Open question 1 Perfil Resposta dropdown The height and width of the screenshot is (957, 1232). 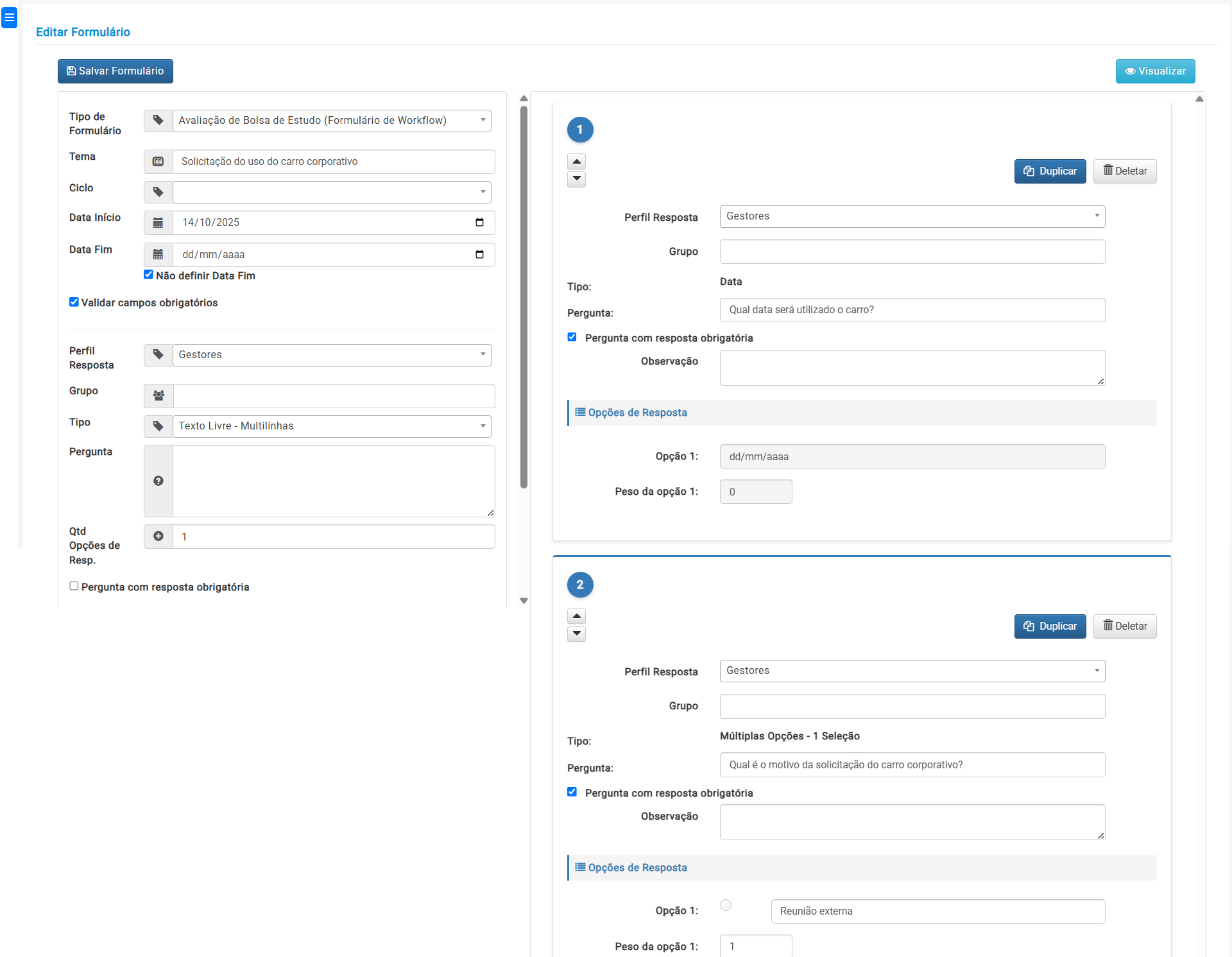click(912, 216)
